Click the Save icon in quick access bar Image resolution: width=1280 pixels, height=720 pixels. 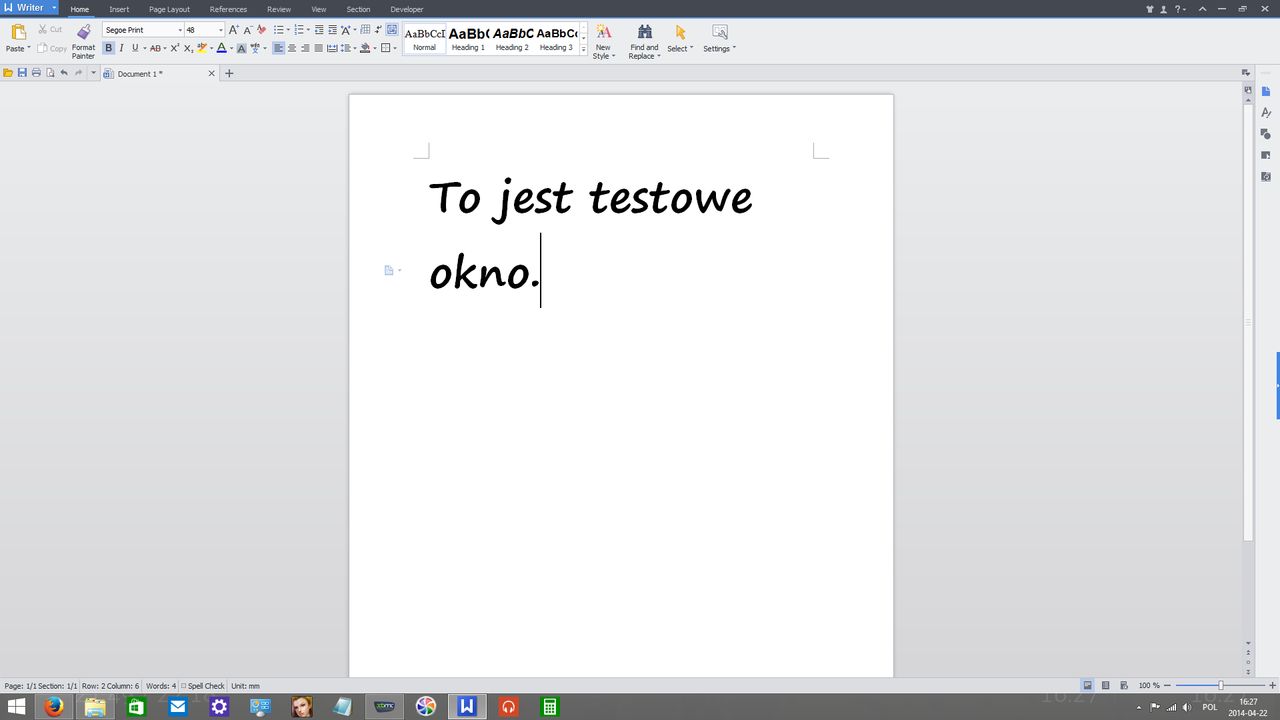(22, 73)
